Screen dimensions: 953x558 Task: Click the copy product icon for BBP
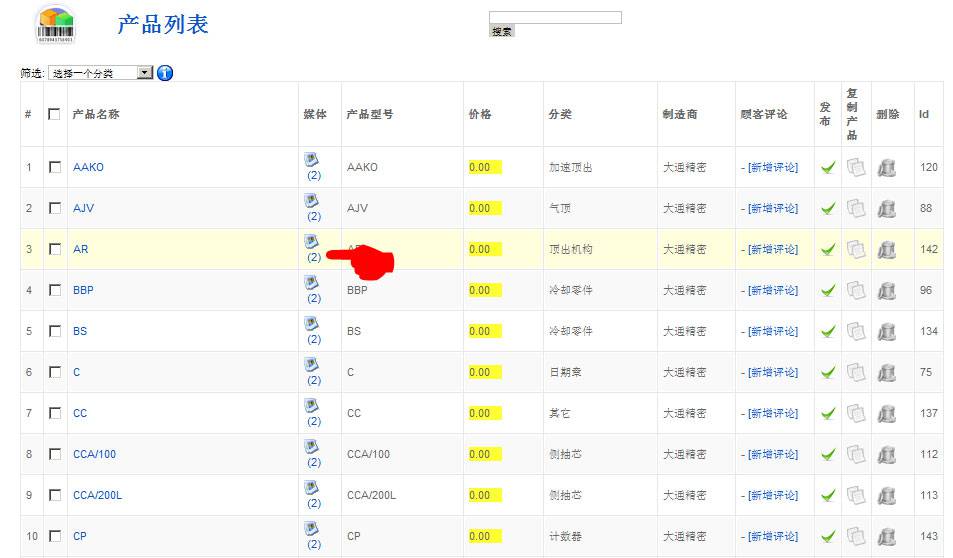[855, 290]
